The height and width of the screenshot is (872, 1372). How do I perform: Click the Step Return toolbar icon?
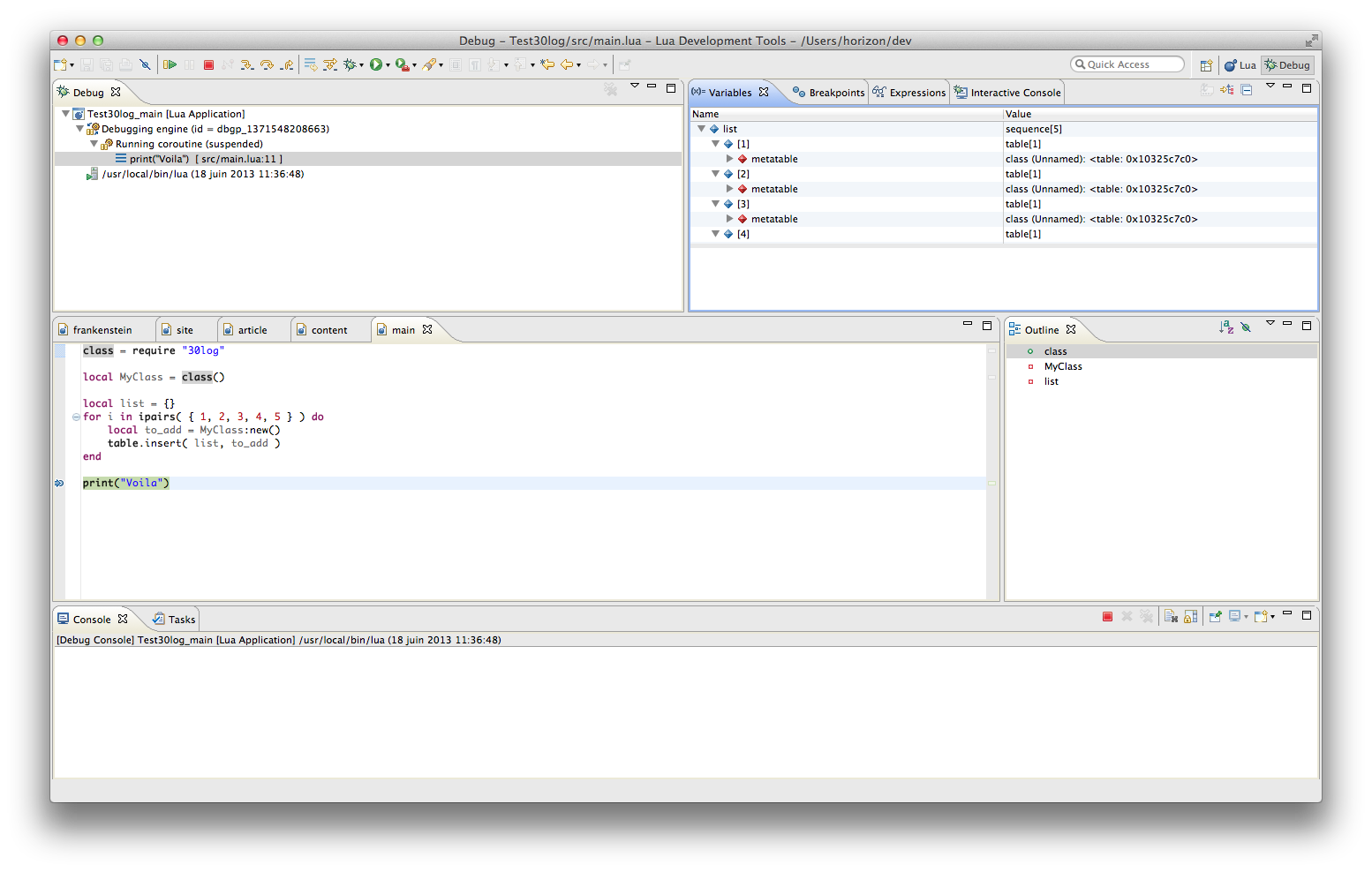click(287, 64)
